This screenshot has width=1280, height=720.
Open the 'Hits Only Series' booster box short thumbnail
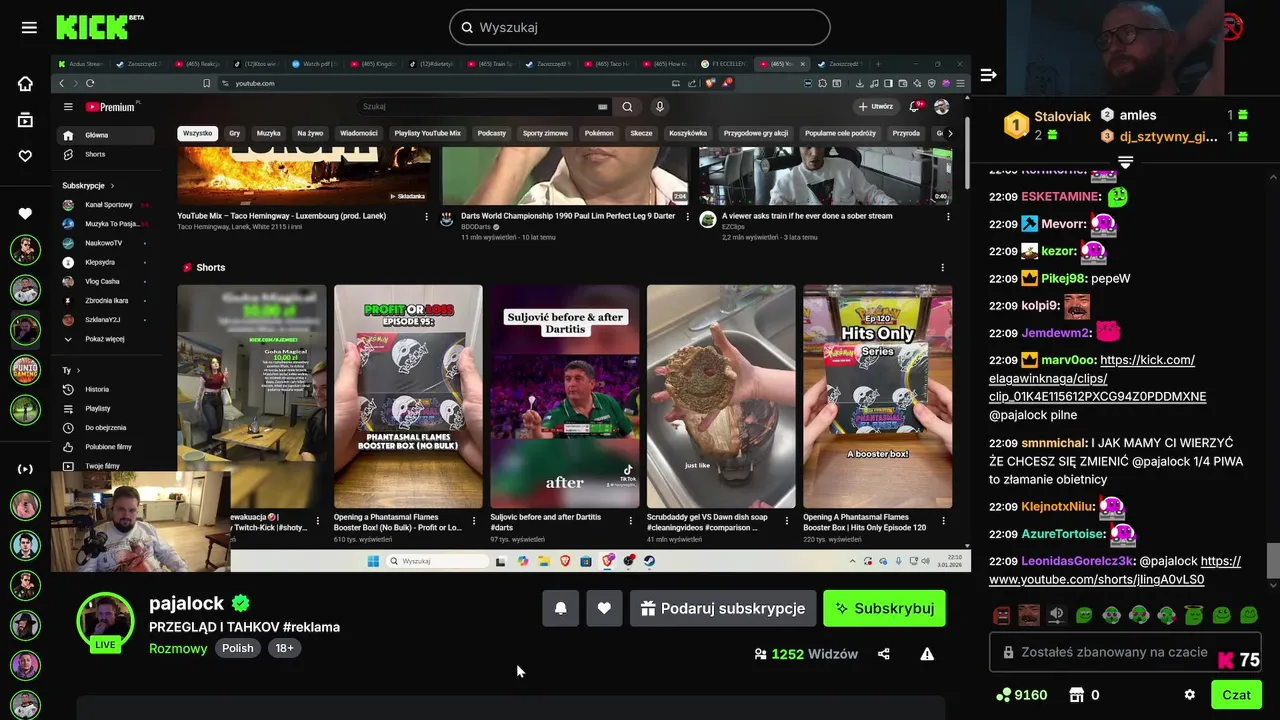pyautogui.click(x=877, y=396)
